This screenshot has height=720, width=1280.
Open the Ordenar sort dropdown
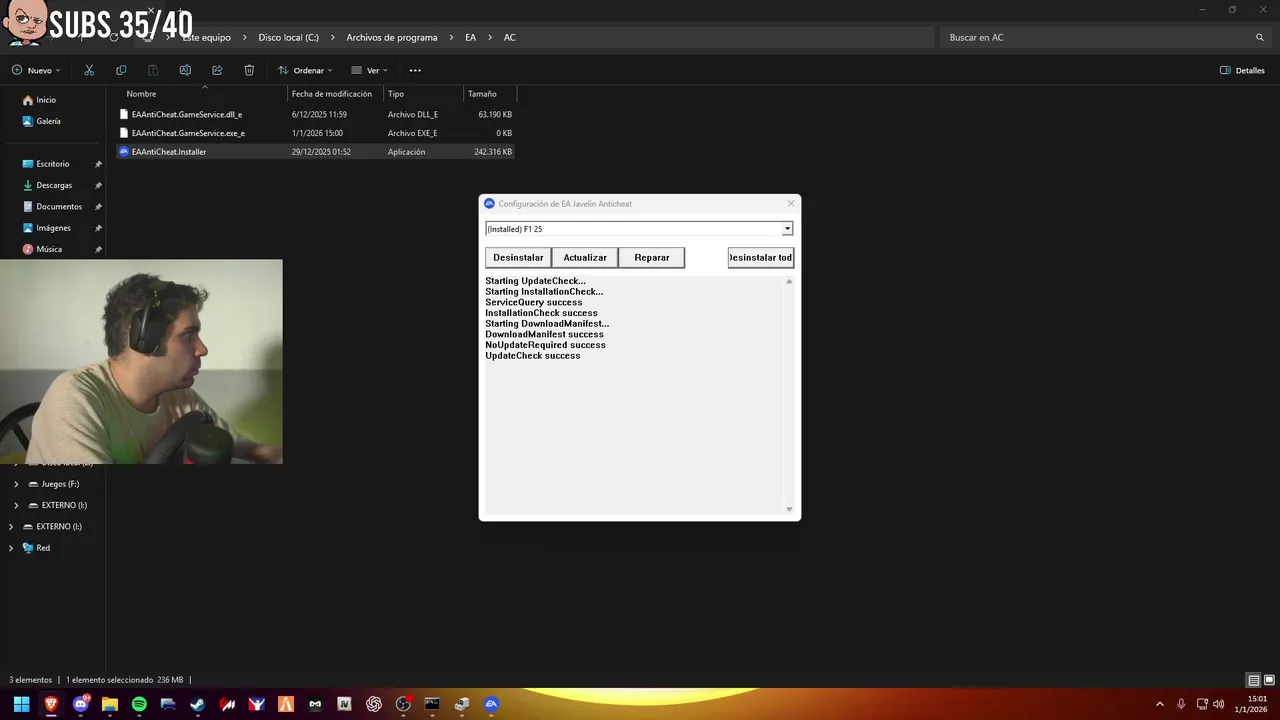[x=304, y=70]
